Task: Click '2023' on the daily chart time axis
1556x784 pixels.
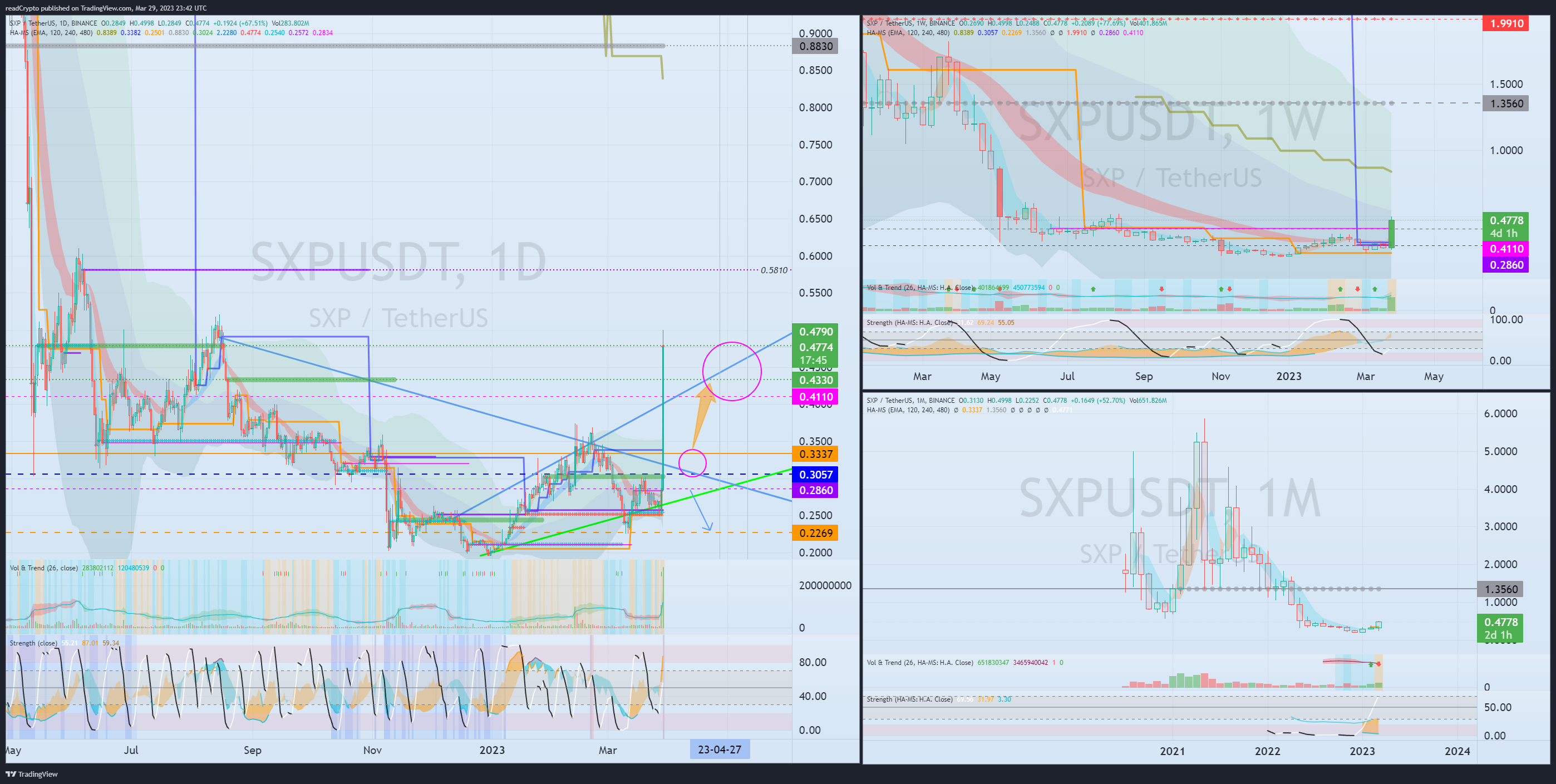Action: tap(492, 750)
